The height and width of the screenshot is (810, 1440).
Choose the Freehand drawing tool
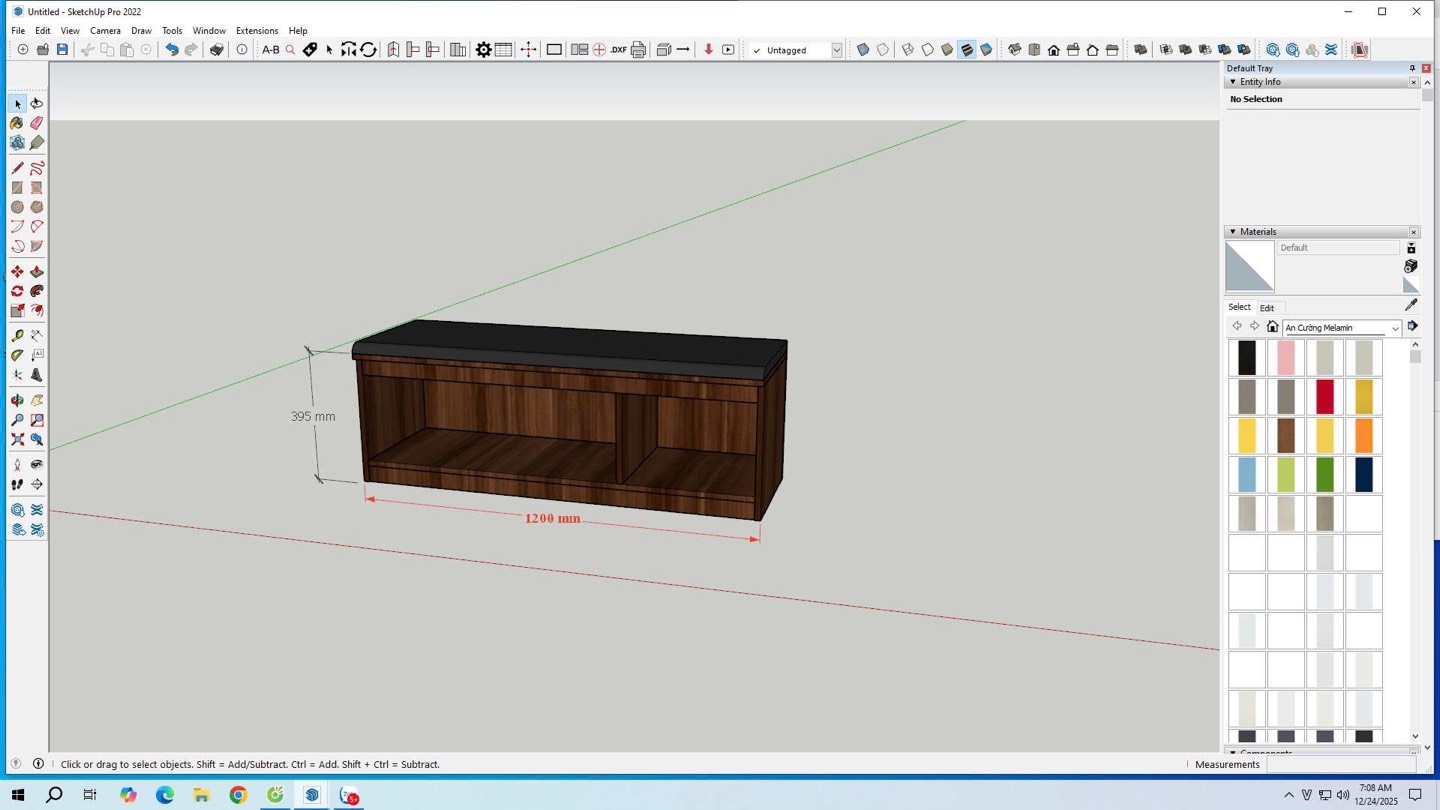tap(37, 168)
